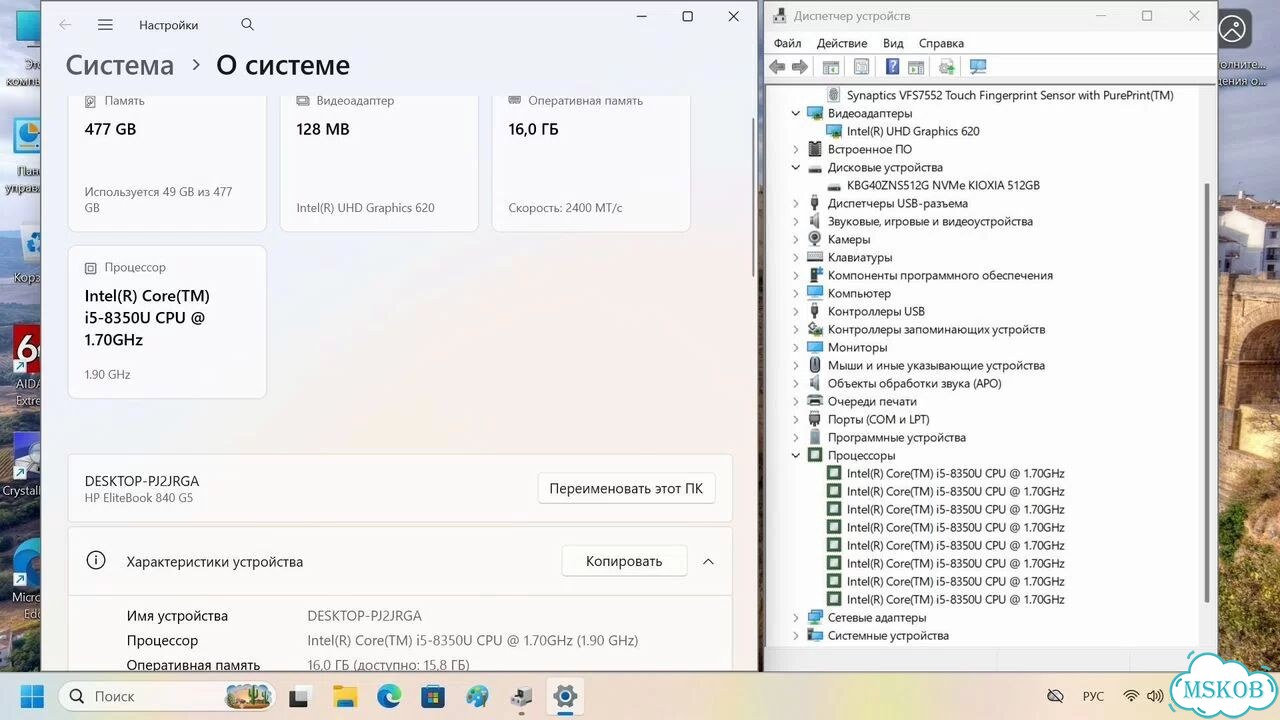This screenshot has width=1280, height=720.
Task: Open Действие menu in Device Manager
Action: click(842, 43)
